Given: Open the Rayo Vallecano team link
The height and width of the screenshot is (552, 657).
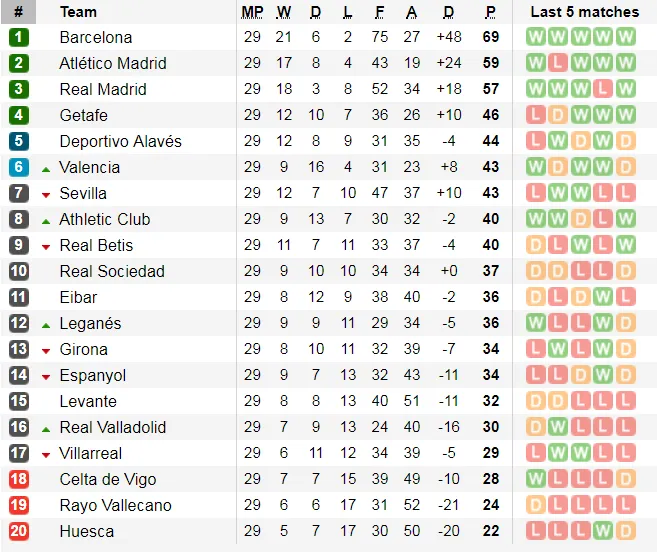Looking at the screenshot, I should [x=115, y=505].
